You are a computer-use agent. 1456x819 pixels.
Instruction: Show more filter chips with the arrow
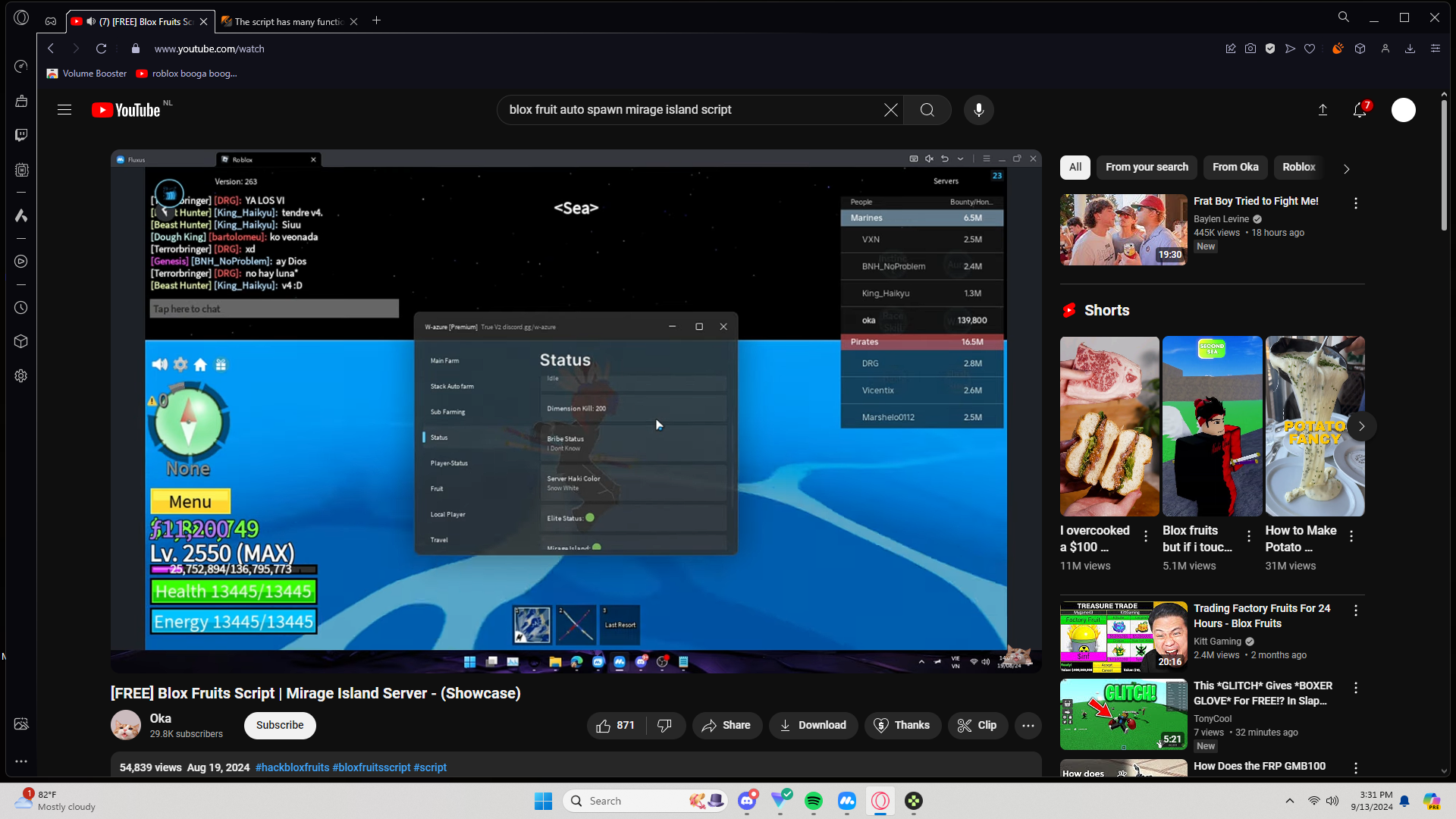1347,168
